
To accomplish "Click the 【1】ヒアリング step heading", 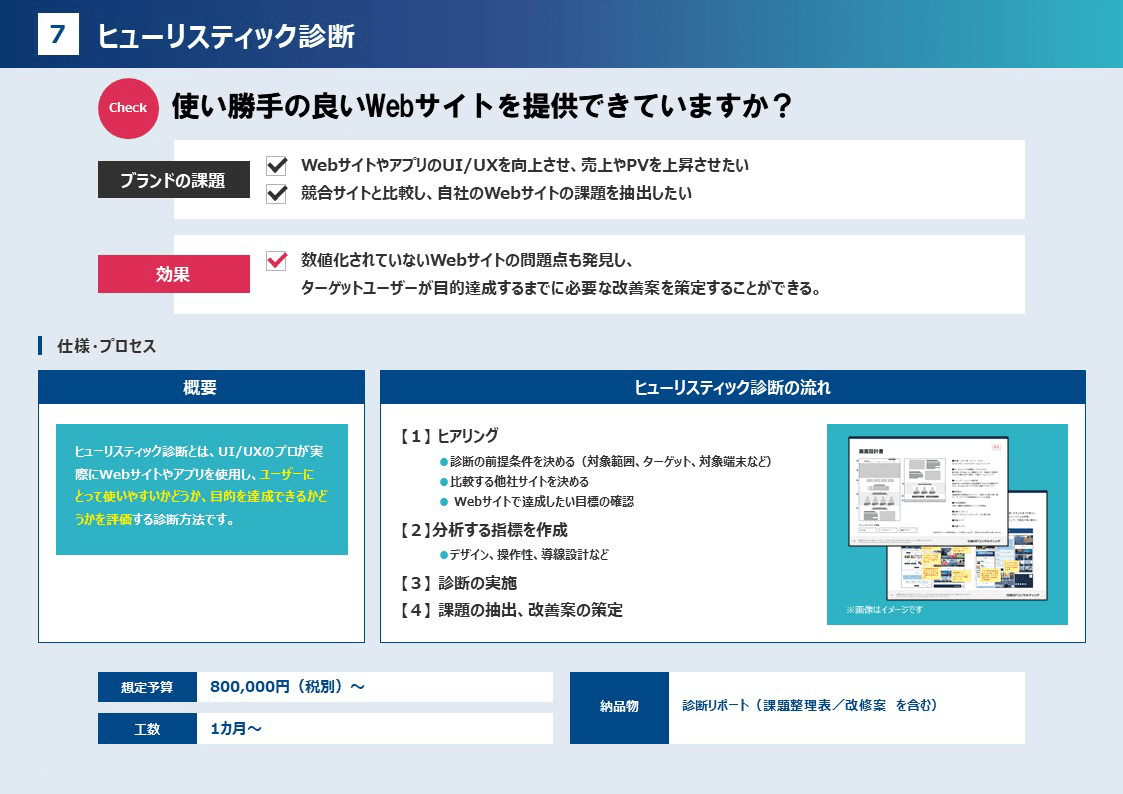I will [448, 436].
